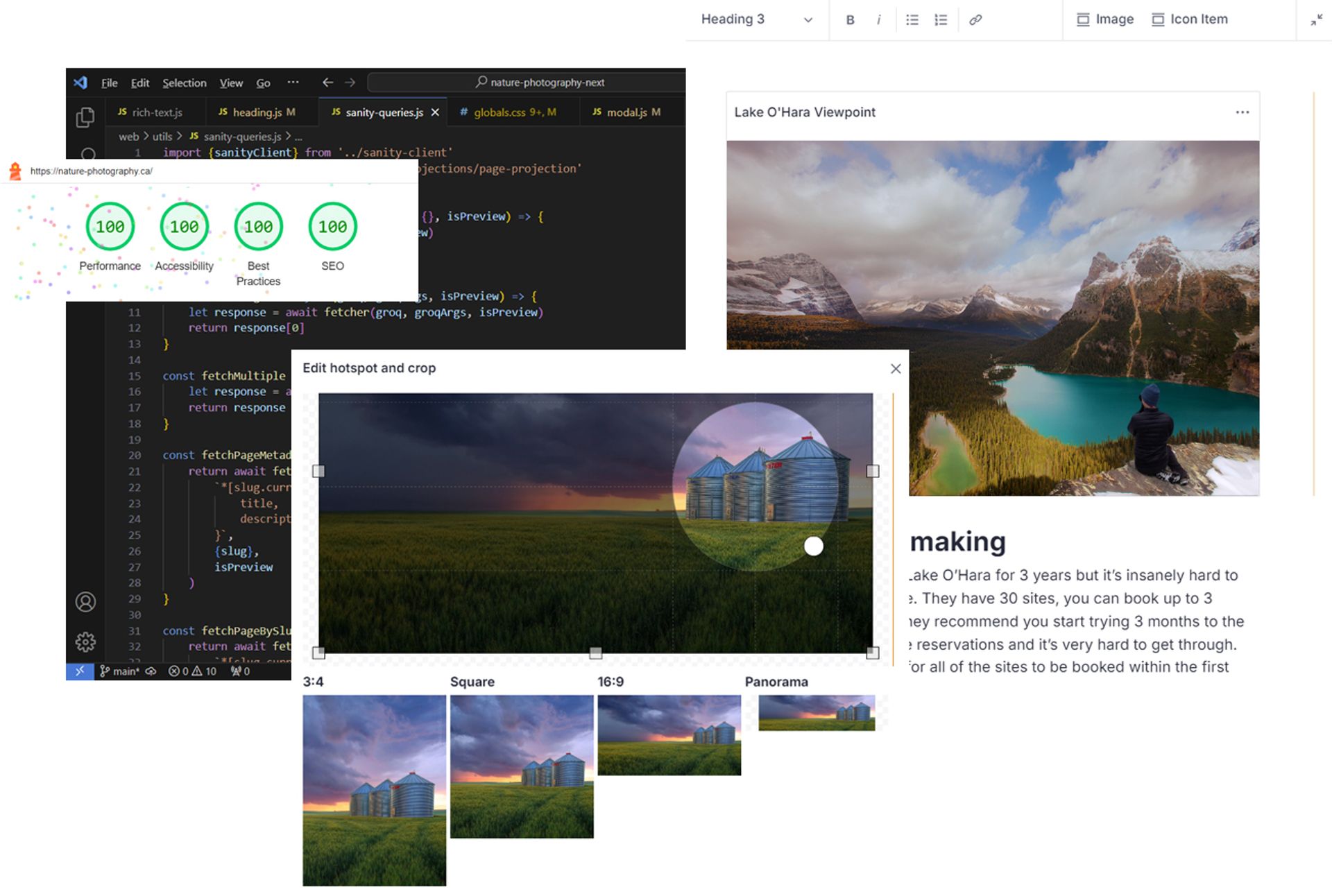Insert an Icon Item block
The height and width of the screenshot is (896, 1332).
click(1190, 19)
